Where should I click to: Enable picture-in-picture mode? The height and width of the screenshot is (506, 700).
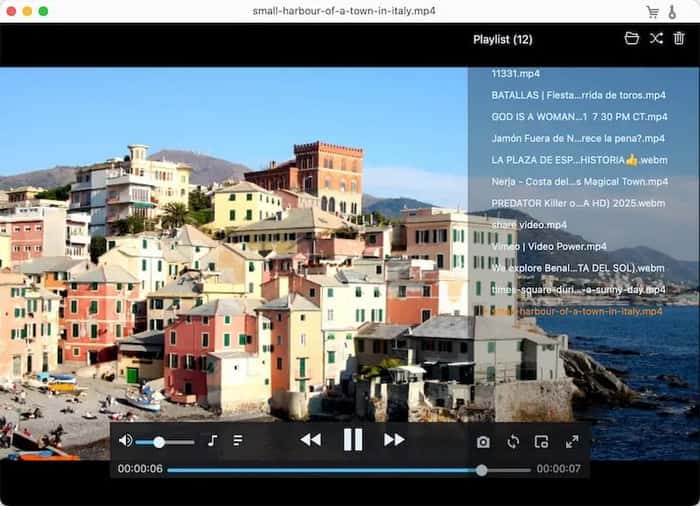[542, 442]
